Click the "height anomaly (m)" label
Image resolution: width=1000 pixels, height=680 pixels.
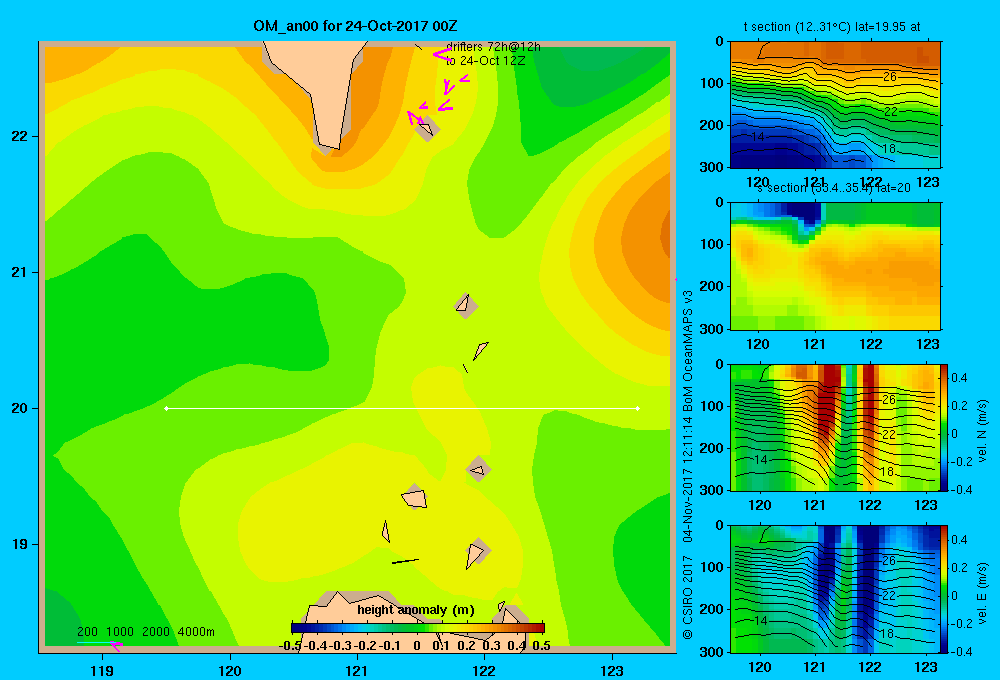pyautogui.click(x=416, y=610)
